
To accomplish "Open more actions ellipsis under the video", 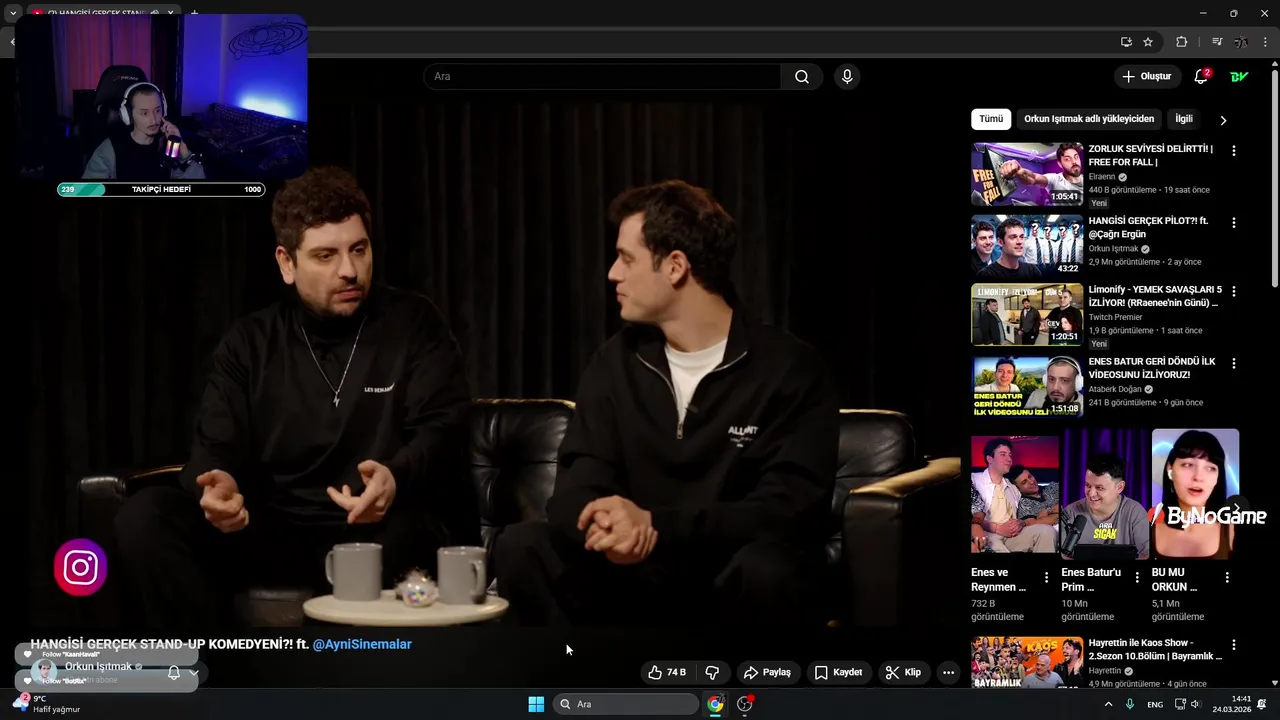I will [948, 672].
